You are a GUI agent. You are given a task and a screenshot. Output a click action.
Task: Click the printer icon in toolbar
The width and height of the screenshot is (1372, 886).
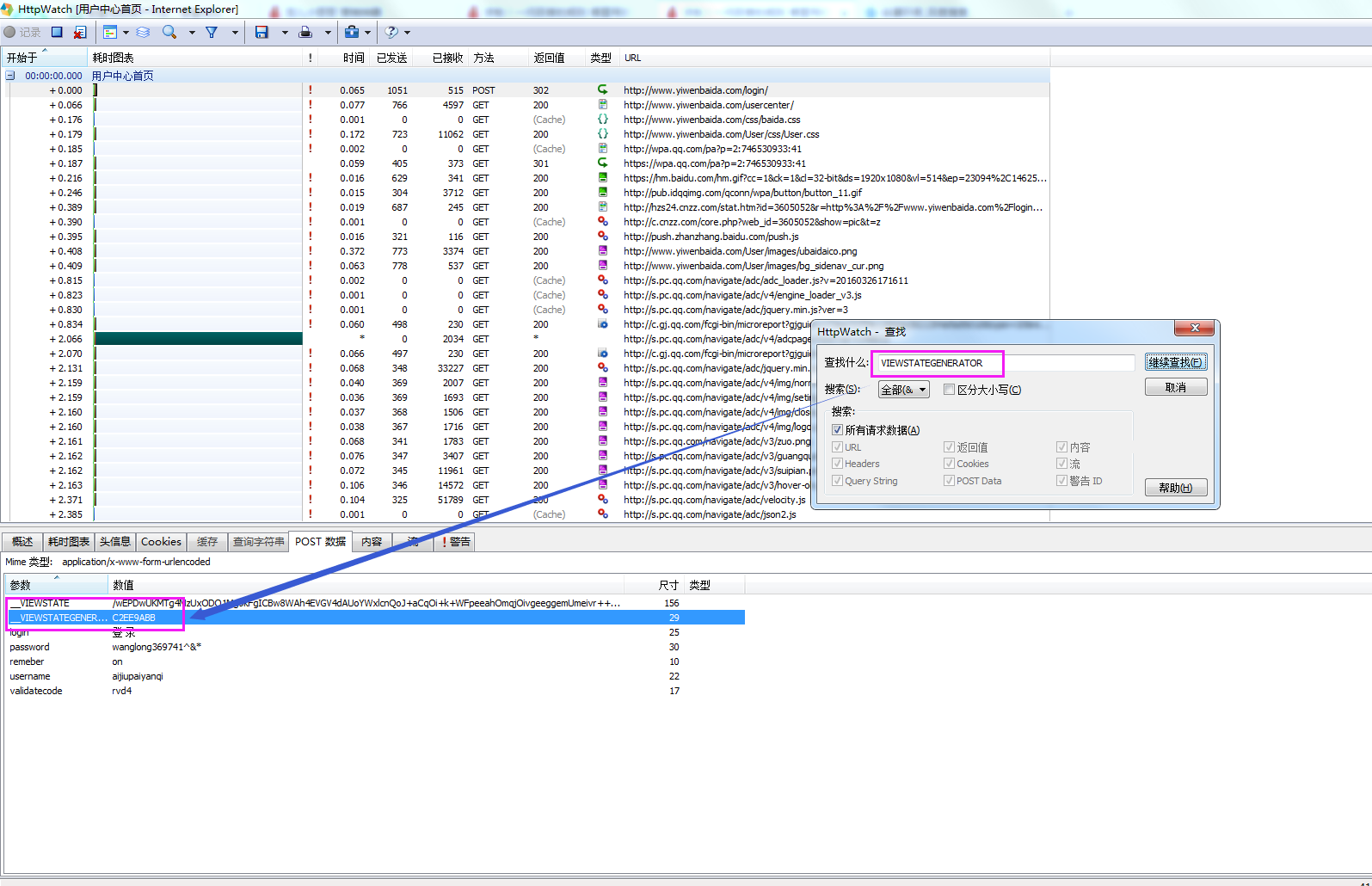(305, 32)
